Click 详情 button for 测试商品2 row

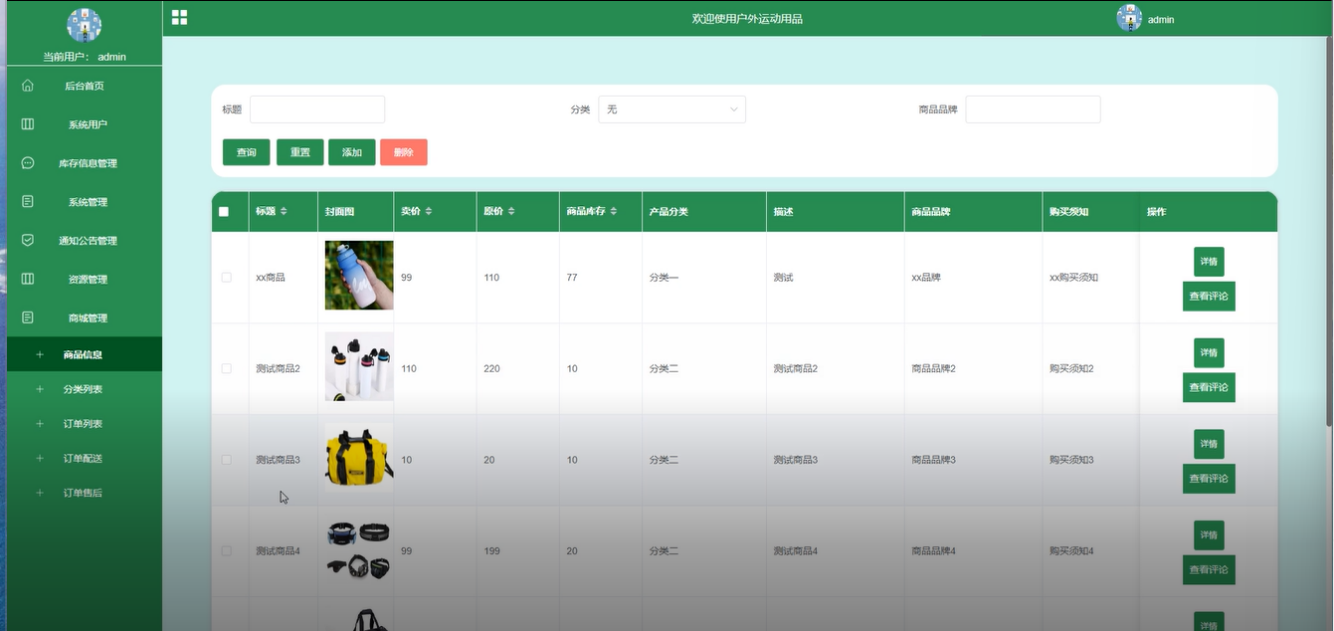coord(1209,353)
